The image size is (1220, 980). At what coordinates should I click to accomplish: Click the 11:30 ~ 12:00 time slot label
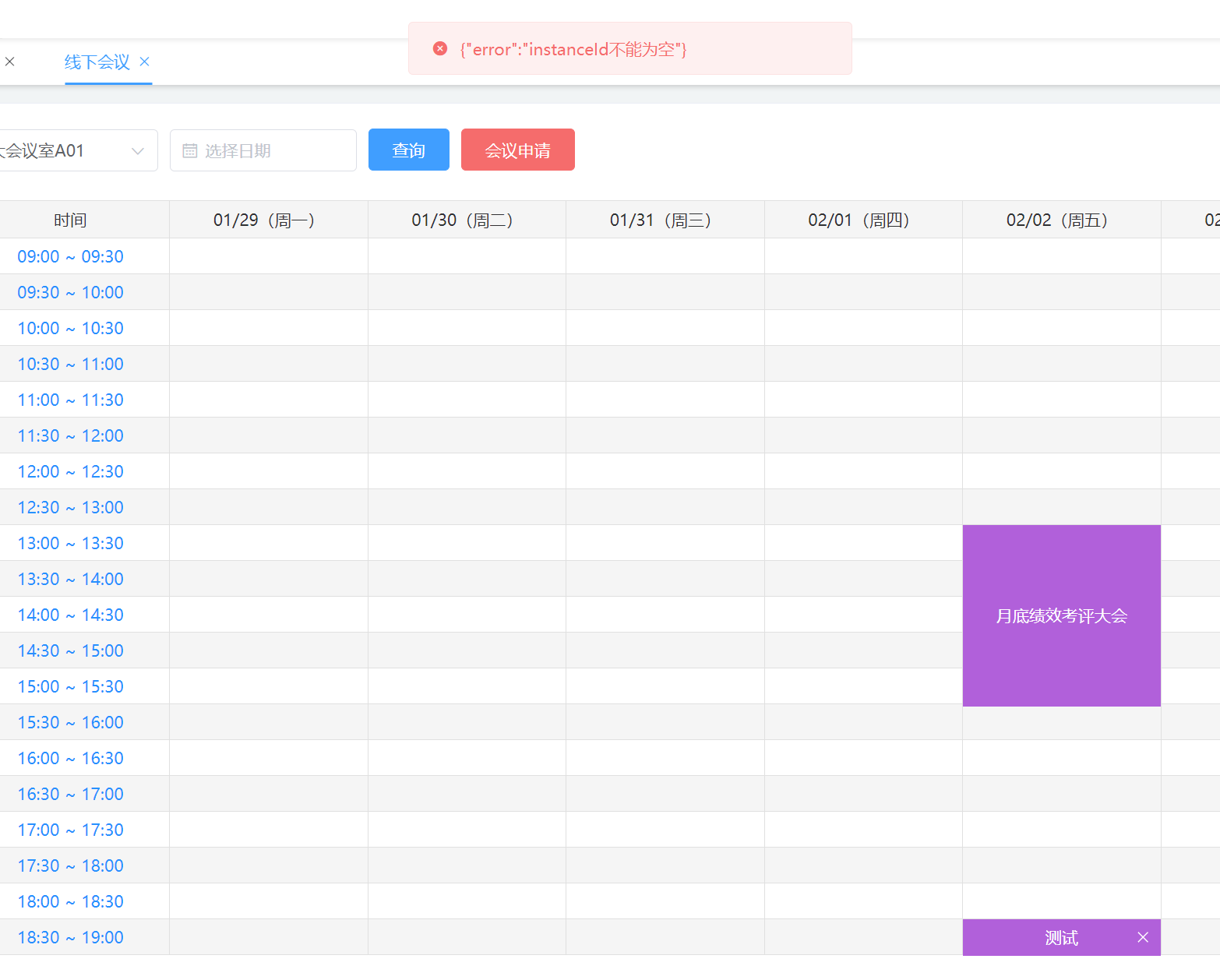pos(70,435)
